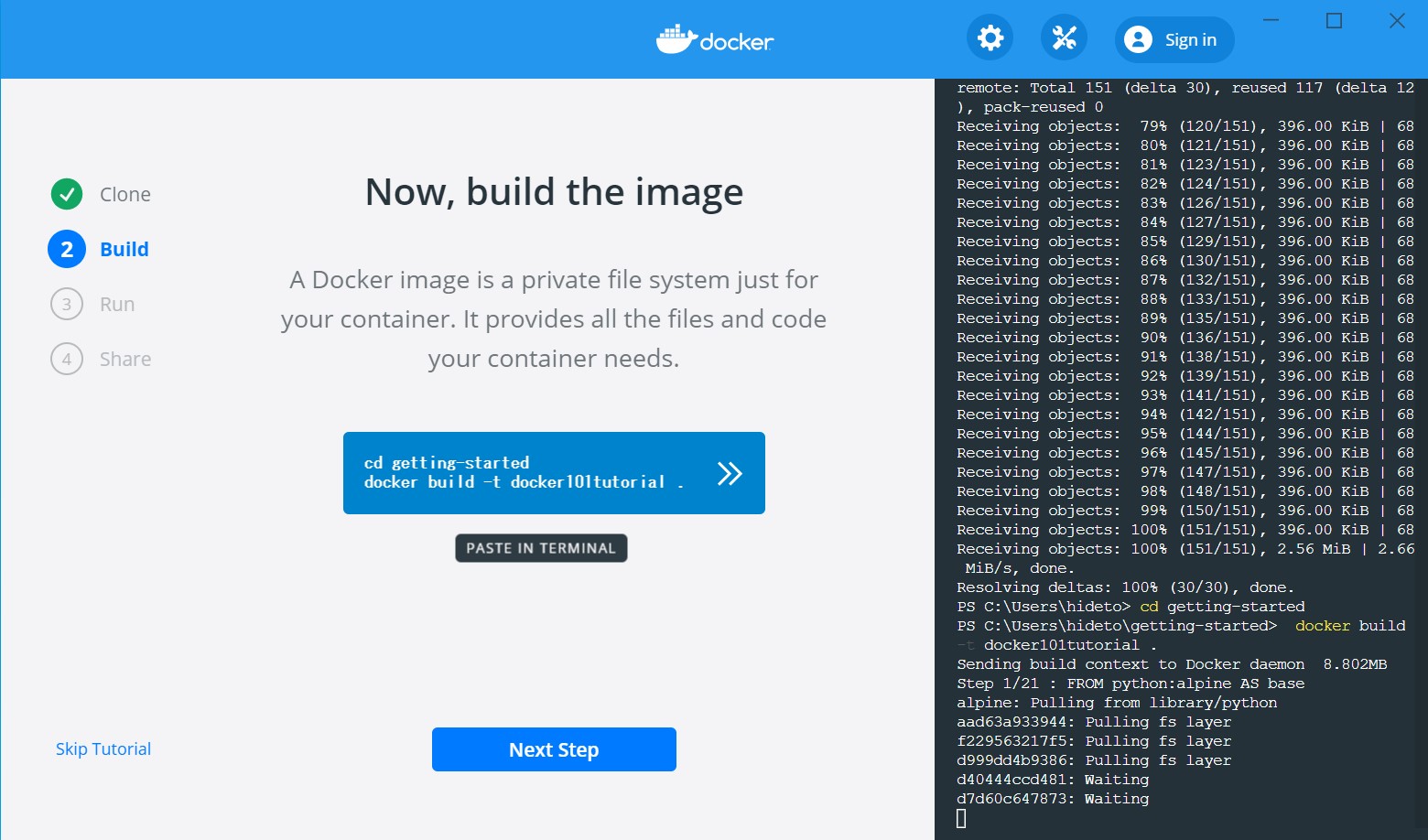Open the Troubleshoot tools icon
The width and height of the screenshot is (1428, 840).
[x=1064, y=38]
